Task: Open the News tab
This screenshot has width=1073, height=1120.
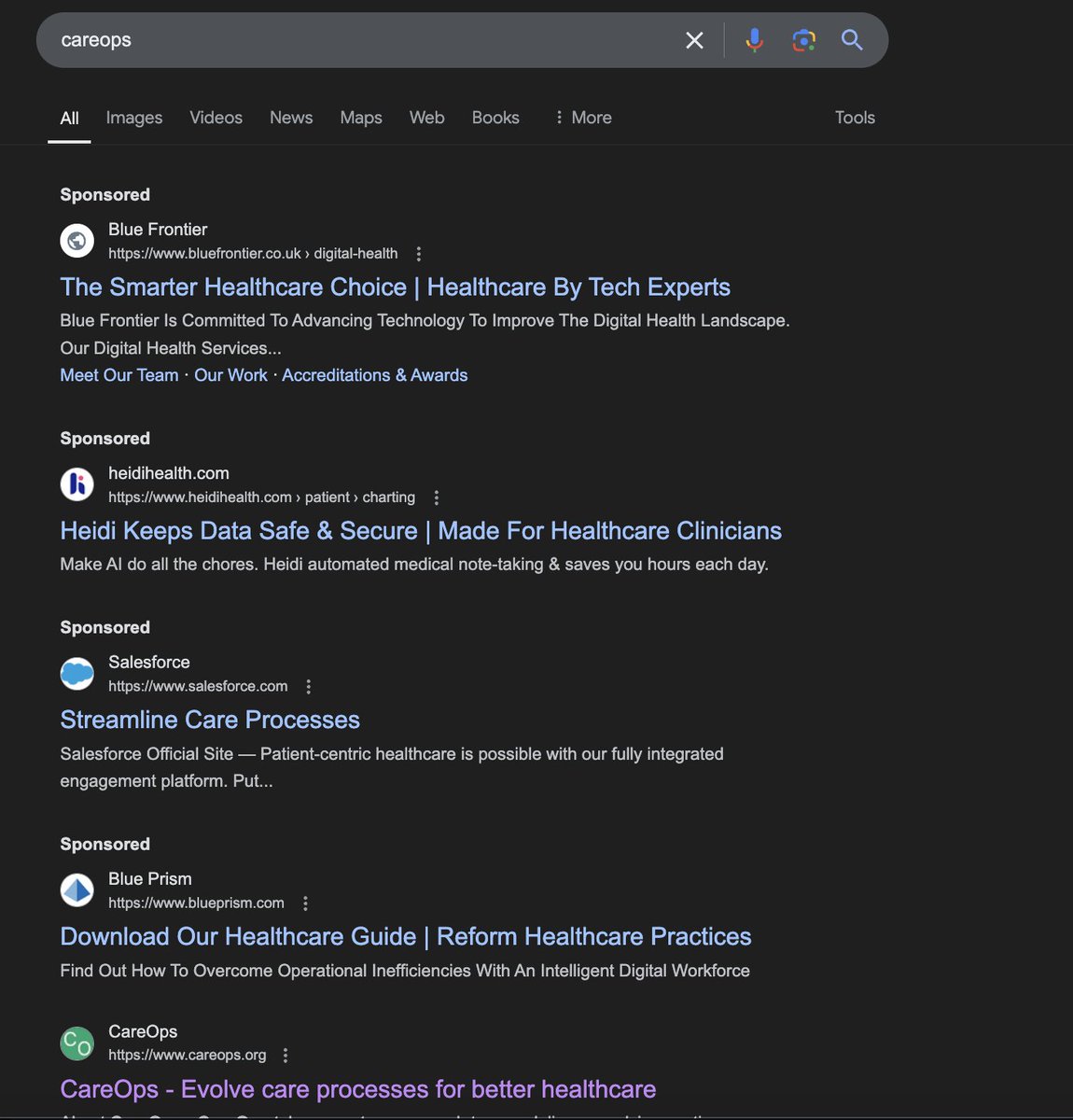Action: tap(291, 118)
